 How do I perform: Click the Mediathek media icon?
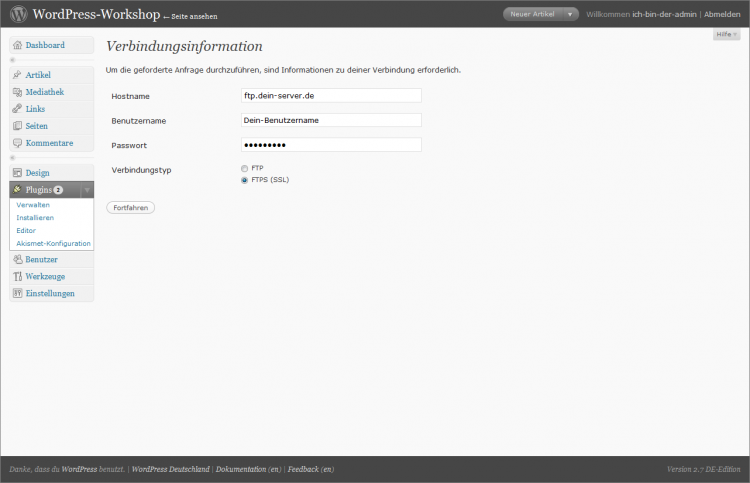(x=17, y=92)
